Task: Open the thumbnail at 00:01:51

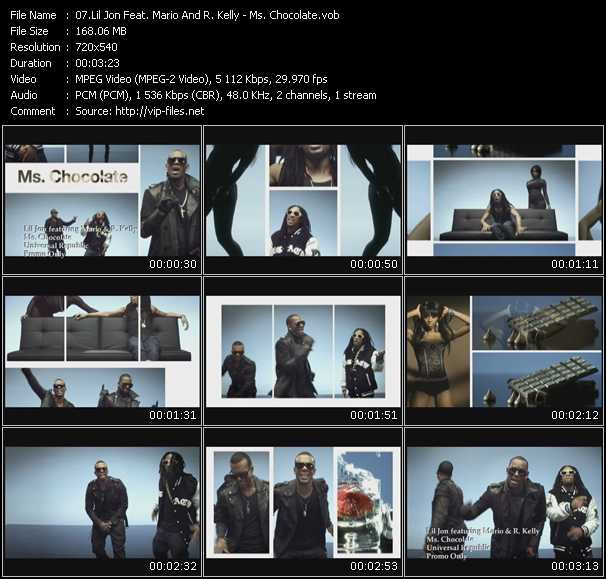Action: coord(303,351)
